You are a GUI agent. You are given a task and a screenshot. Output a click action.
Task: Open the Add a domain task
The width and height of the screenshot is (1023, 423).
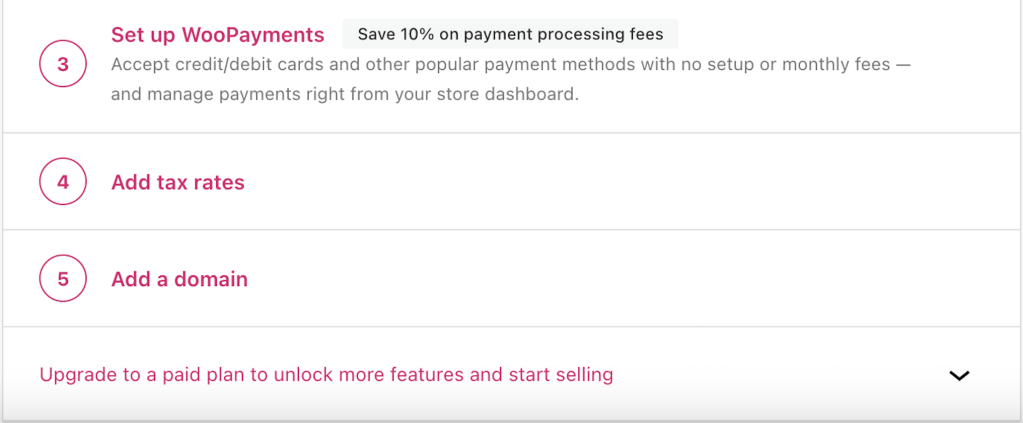[179, 279]
